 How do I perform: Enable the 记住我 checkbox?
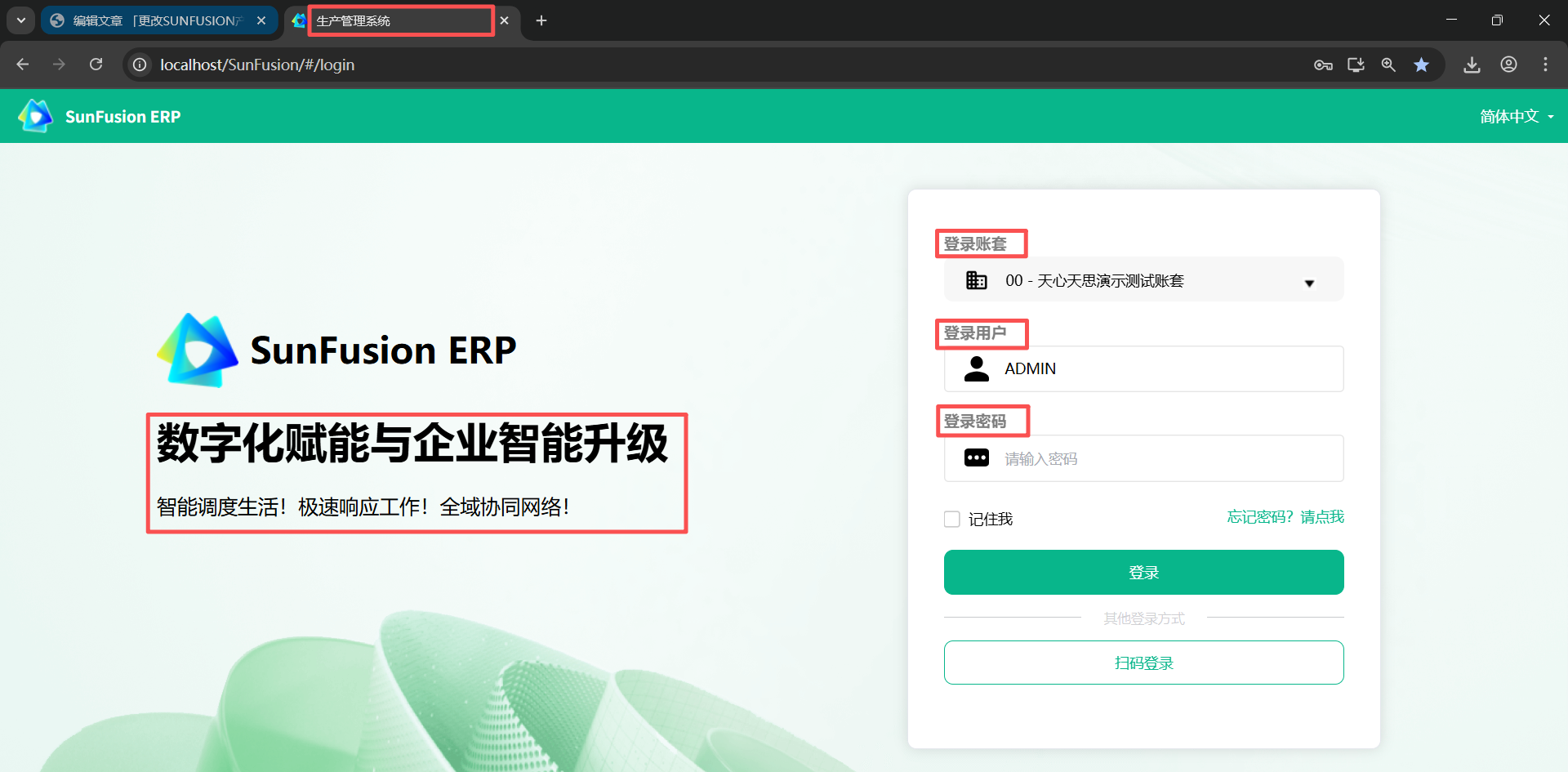(x=952, y=520)
